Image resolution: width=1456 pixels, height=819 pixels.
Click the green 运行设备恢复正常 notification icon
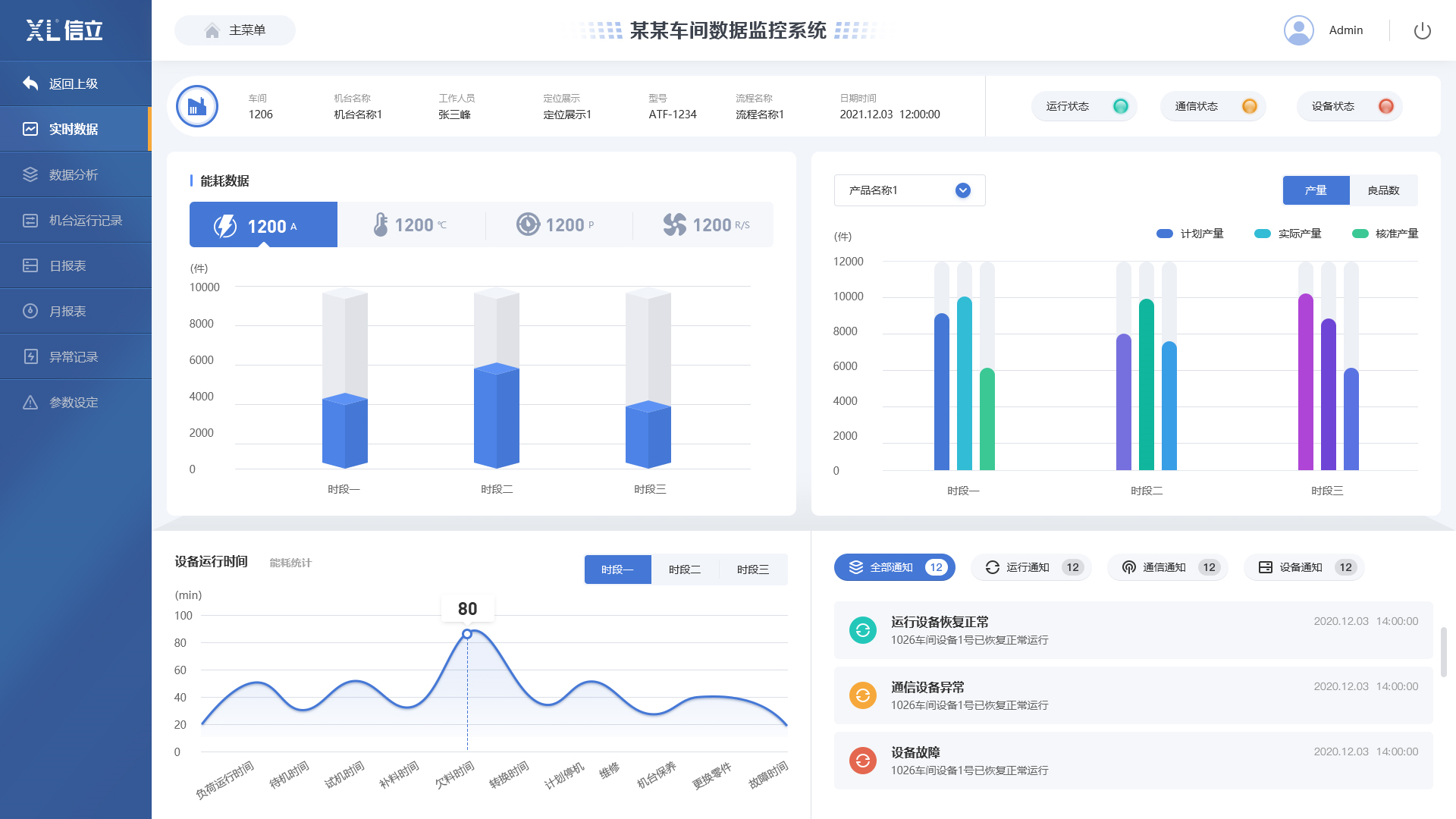tap(862, 630)
